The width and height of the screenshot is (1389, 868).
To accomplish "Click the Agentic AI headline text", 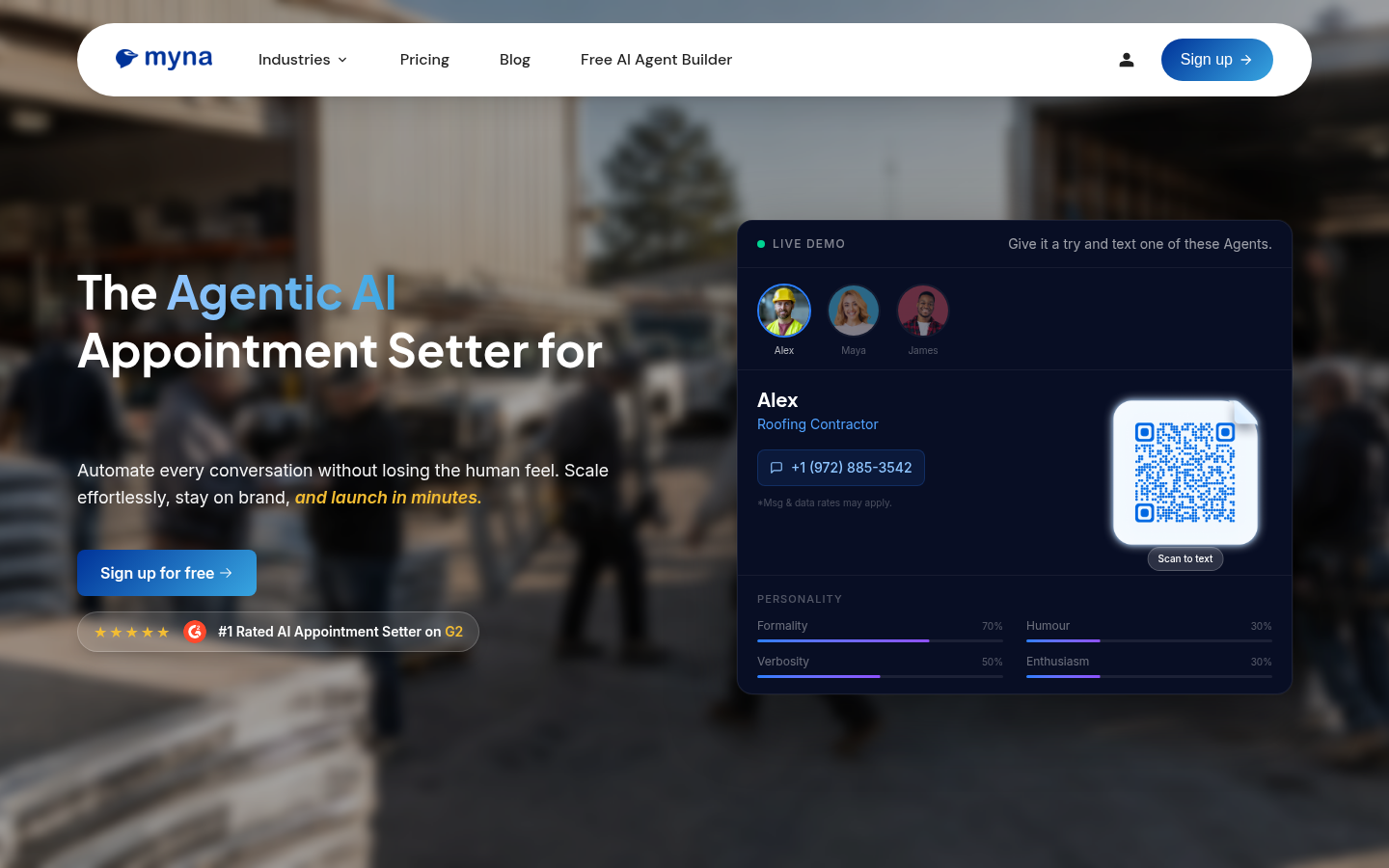I will pyautogui.click(x=282, y=293).
